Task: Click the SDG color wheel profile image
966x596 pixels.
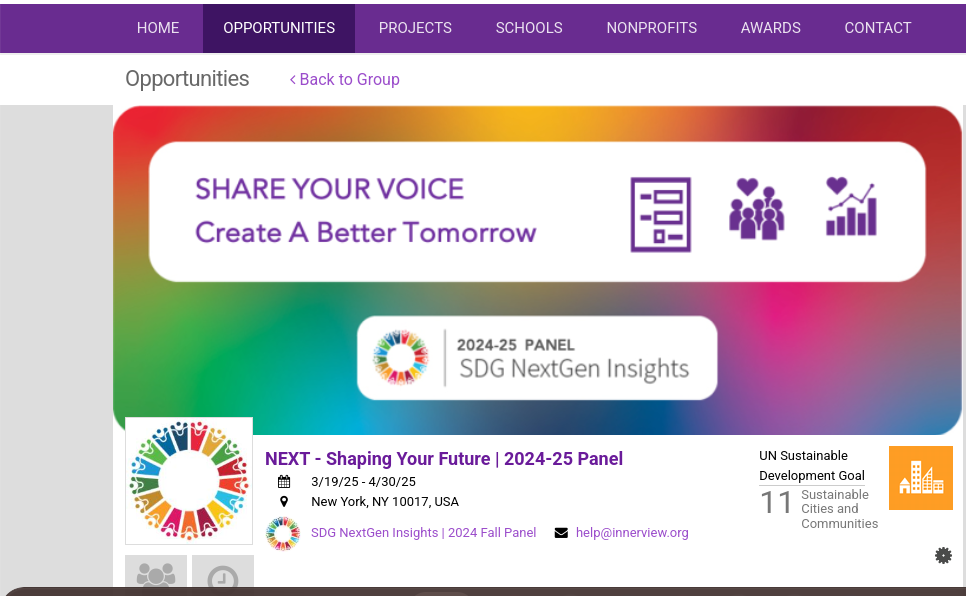Action: [189, 480]
